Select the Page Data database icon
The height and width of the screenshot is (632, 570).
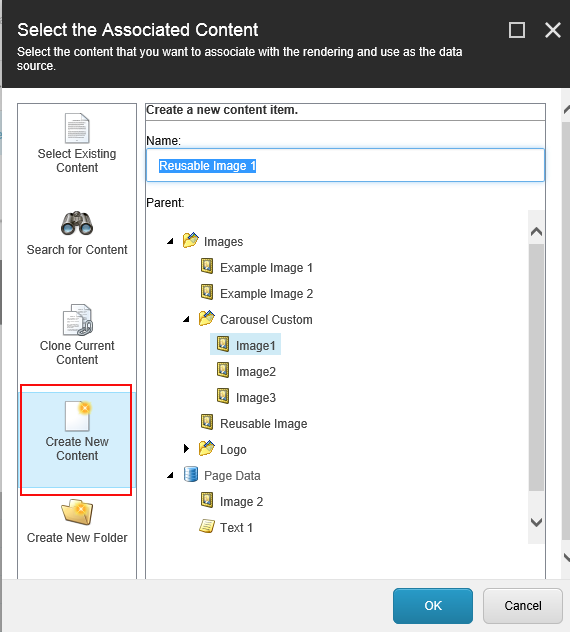tap(191, 475)
